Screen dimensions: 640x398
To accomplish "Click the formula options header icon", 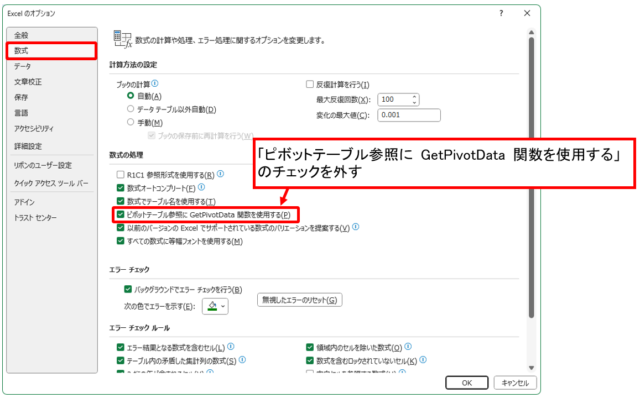I will pos(122,39).
